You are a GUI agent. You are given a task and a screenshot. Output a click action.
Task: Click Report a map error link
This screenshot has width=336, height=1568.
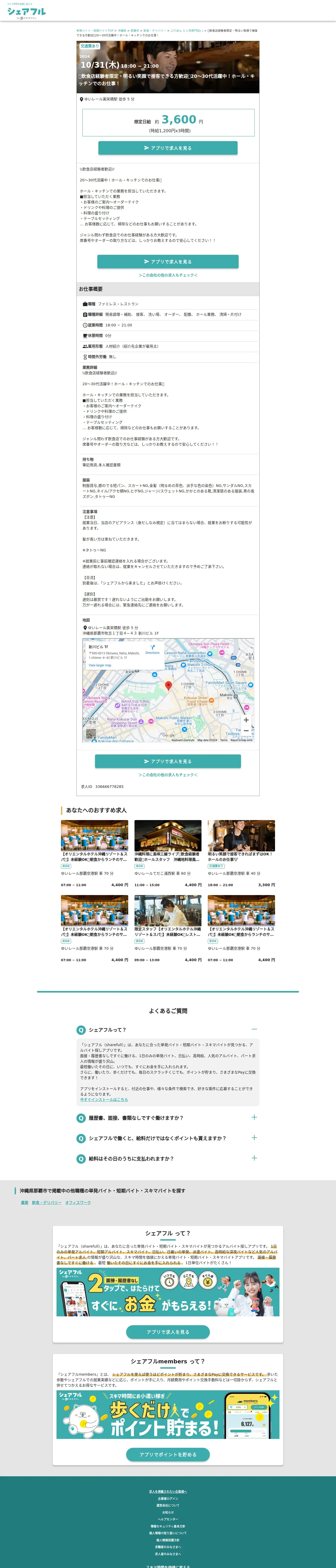pyautogui.click(x=242, y=740)
